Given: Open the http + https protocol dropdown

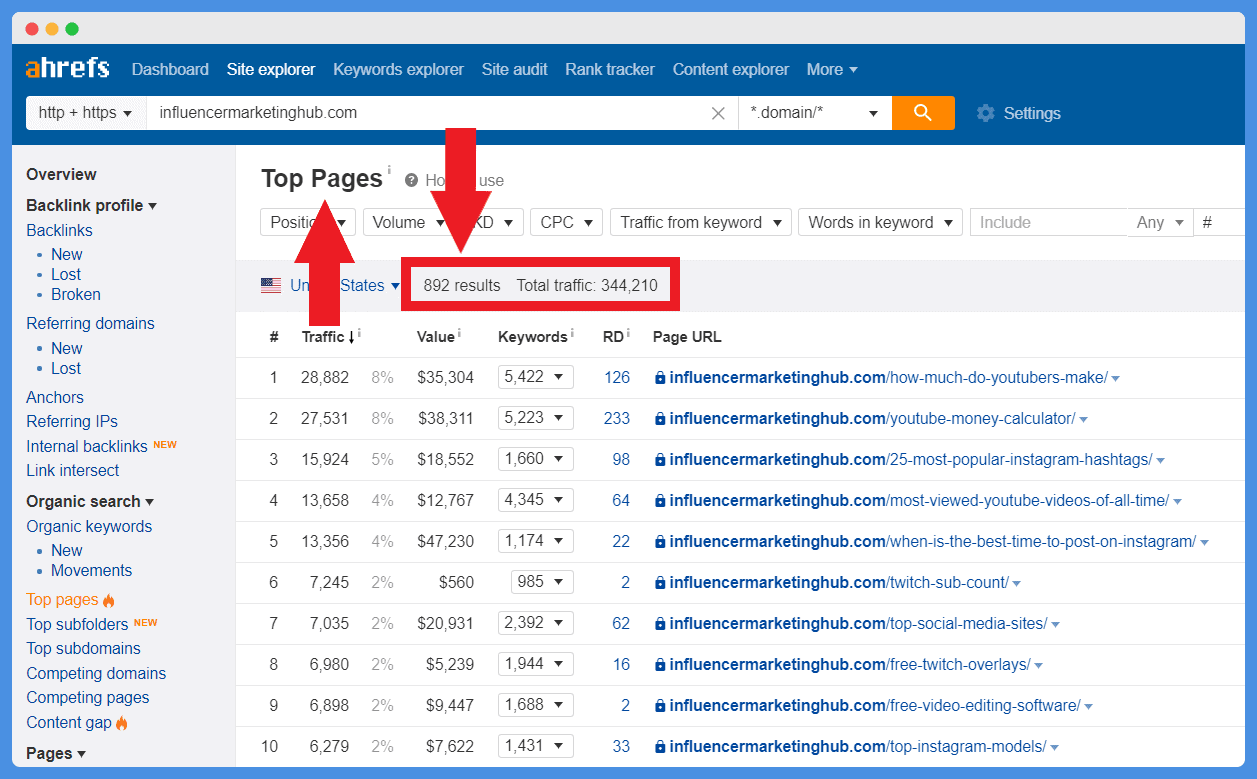Looking at the screenshot, I should pyautogui.click(x=86, y=113).
